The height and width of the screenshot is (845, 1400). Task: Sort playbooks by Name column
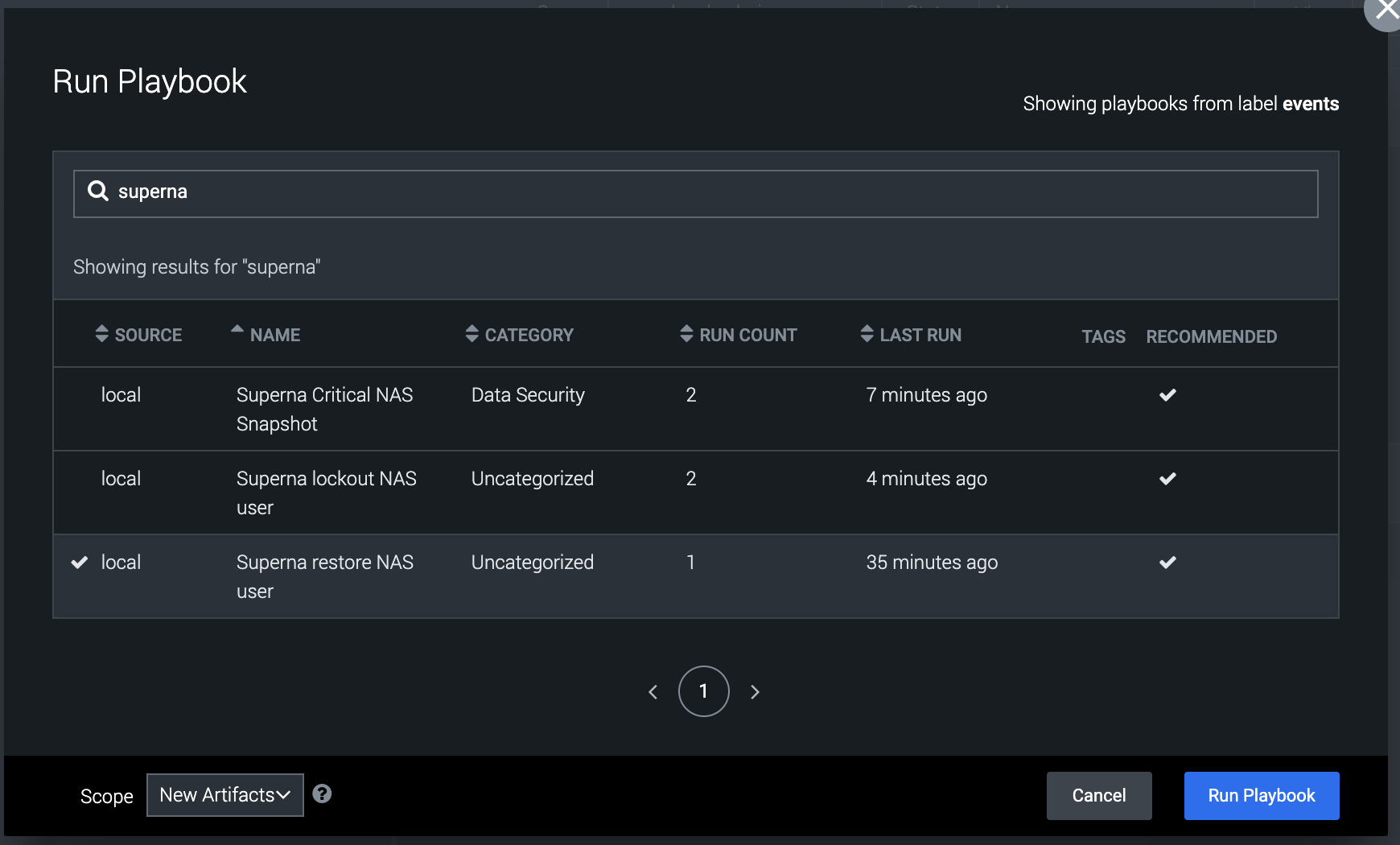coord(266,335)
